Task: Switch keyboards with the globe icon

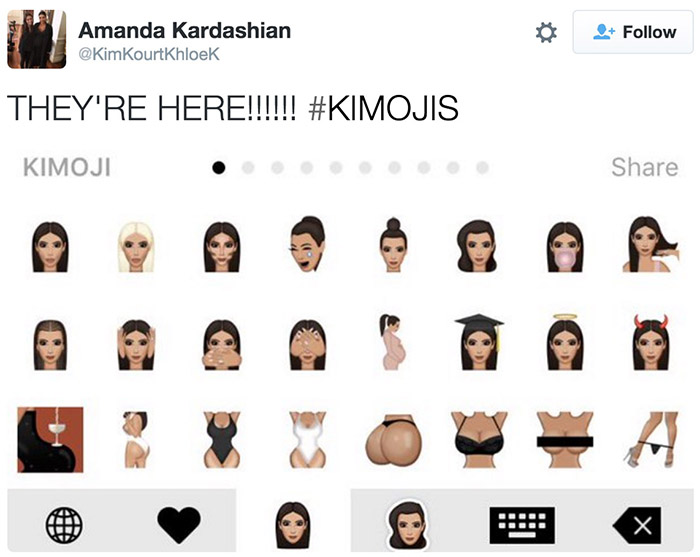Action: [64, 525]
